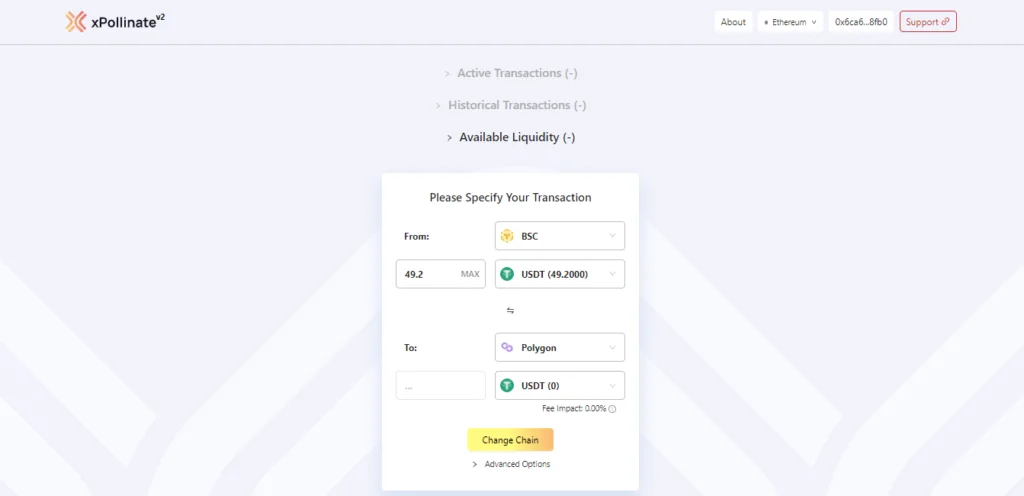Click the link icon on Support button
Viewport: 1024px width, 496px height.
click(x=946, y=22)
